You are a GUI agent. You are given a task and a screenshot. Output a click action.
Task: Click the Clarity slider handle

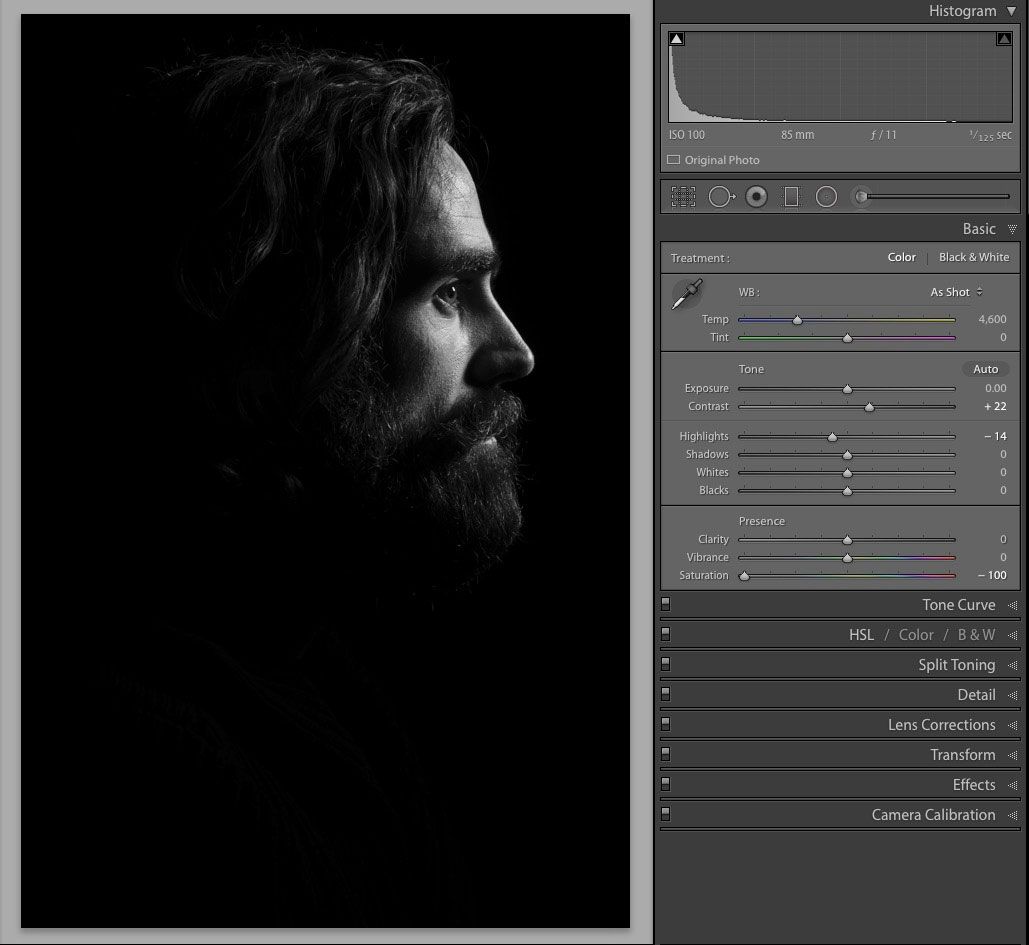pos(847,539)
